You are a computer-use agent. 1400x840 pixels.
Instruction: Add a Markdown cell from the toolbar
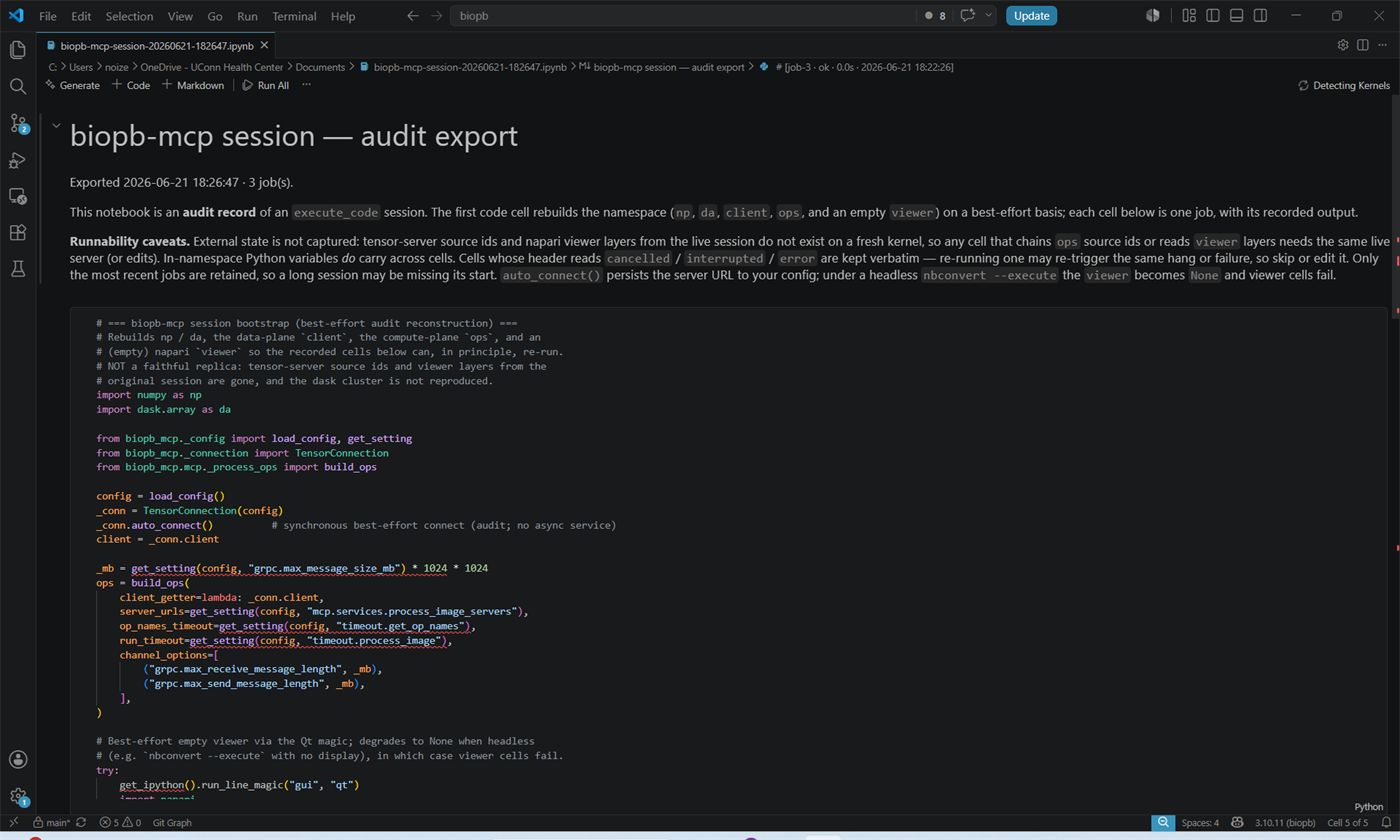click(193, 85)
